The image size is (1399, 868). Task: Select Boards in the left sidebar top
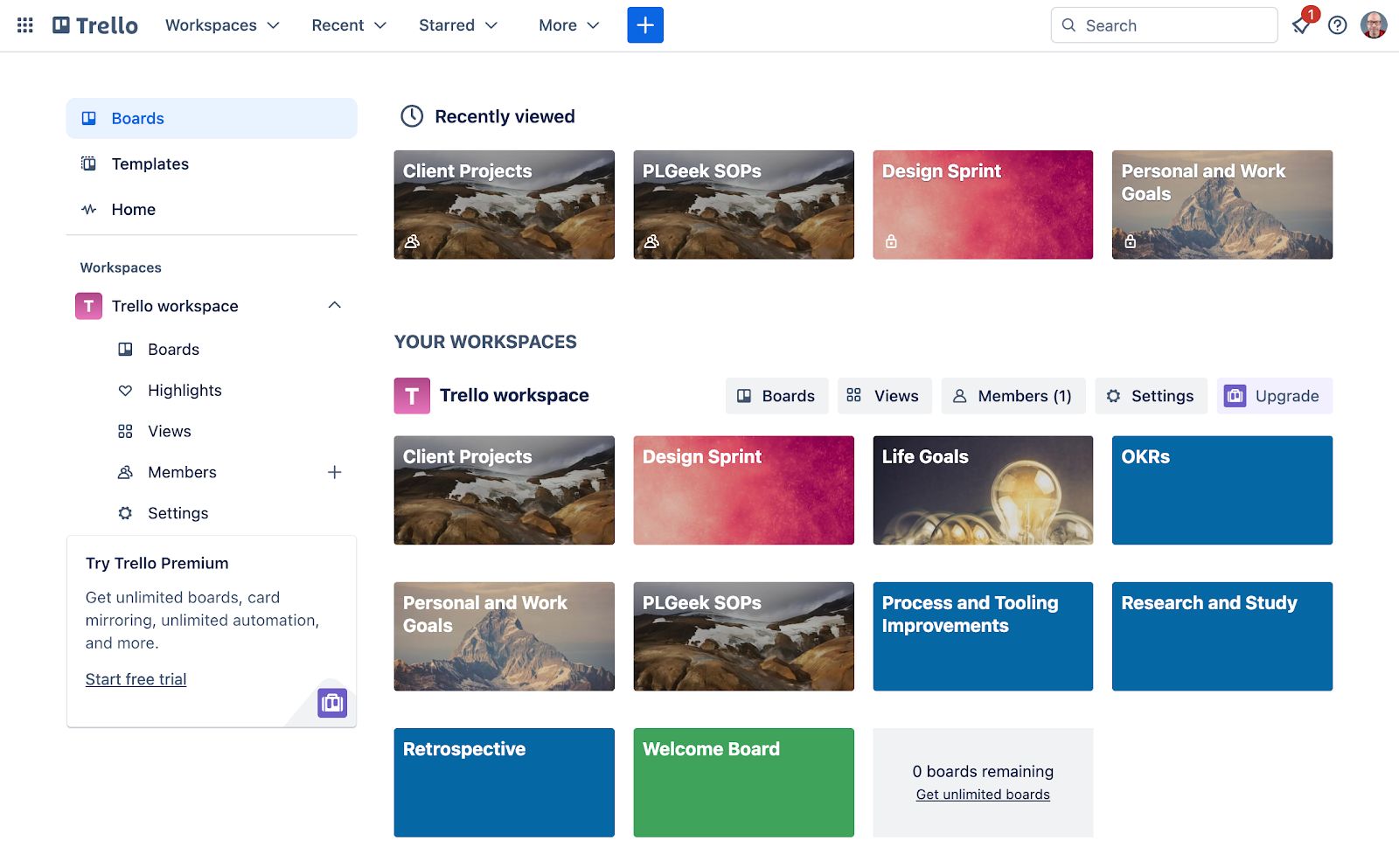click(212, 118)
